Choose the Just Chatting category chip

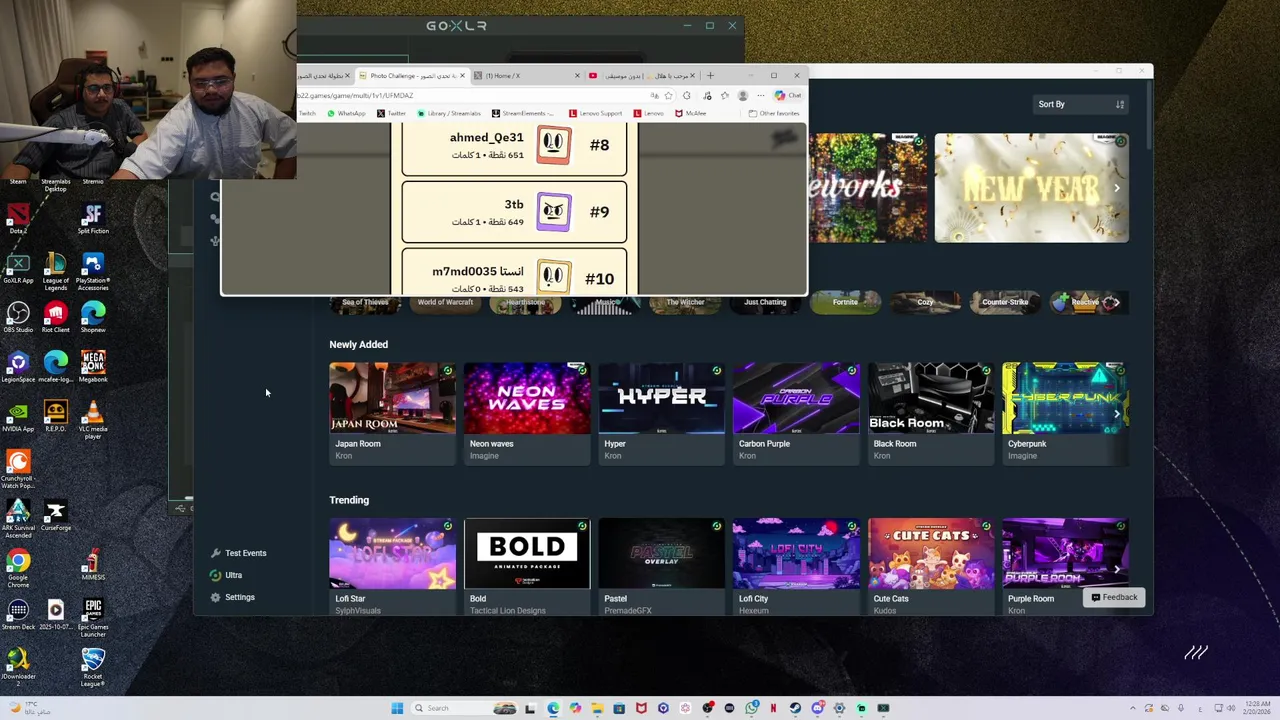(x=765, y=302)
